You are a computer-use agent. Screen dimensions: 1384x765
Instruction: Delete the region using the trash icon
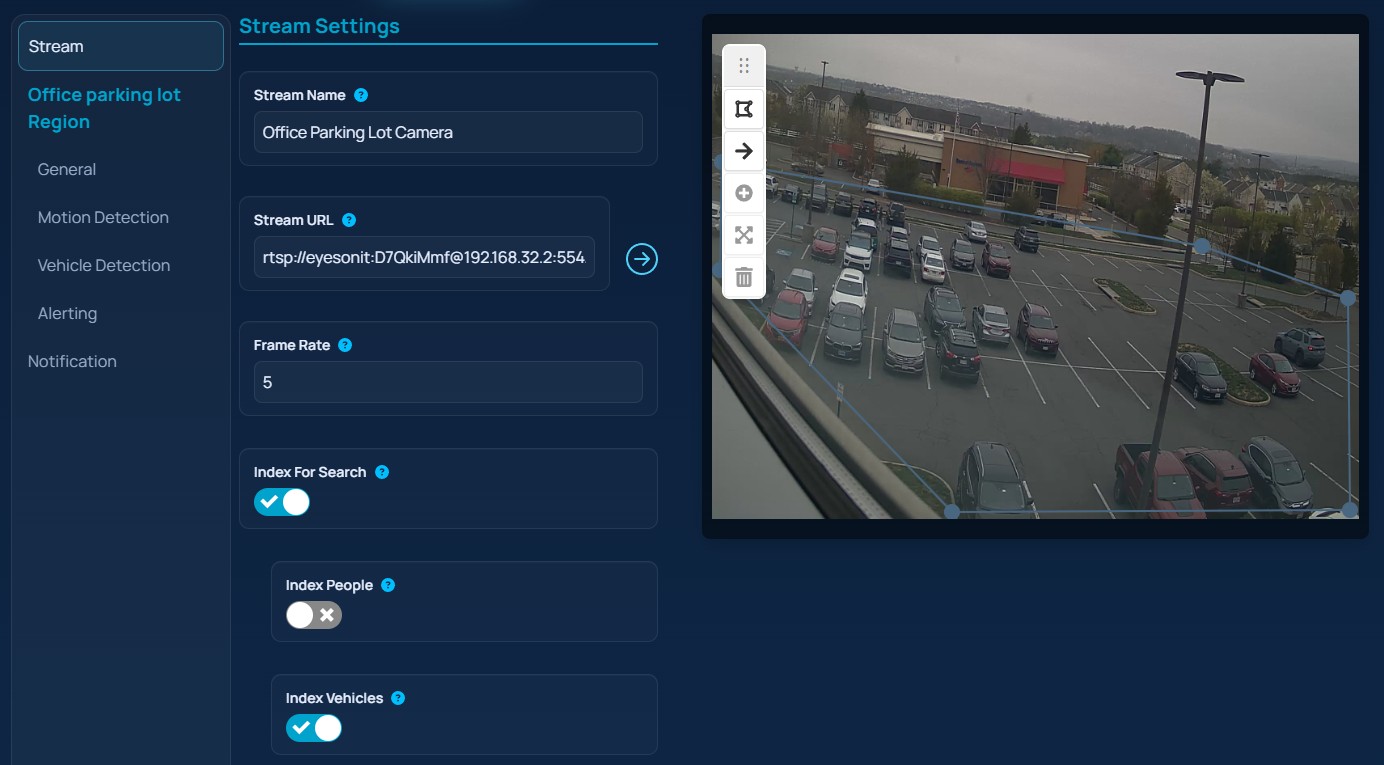point(743,277)
